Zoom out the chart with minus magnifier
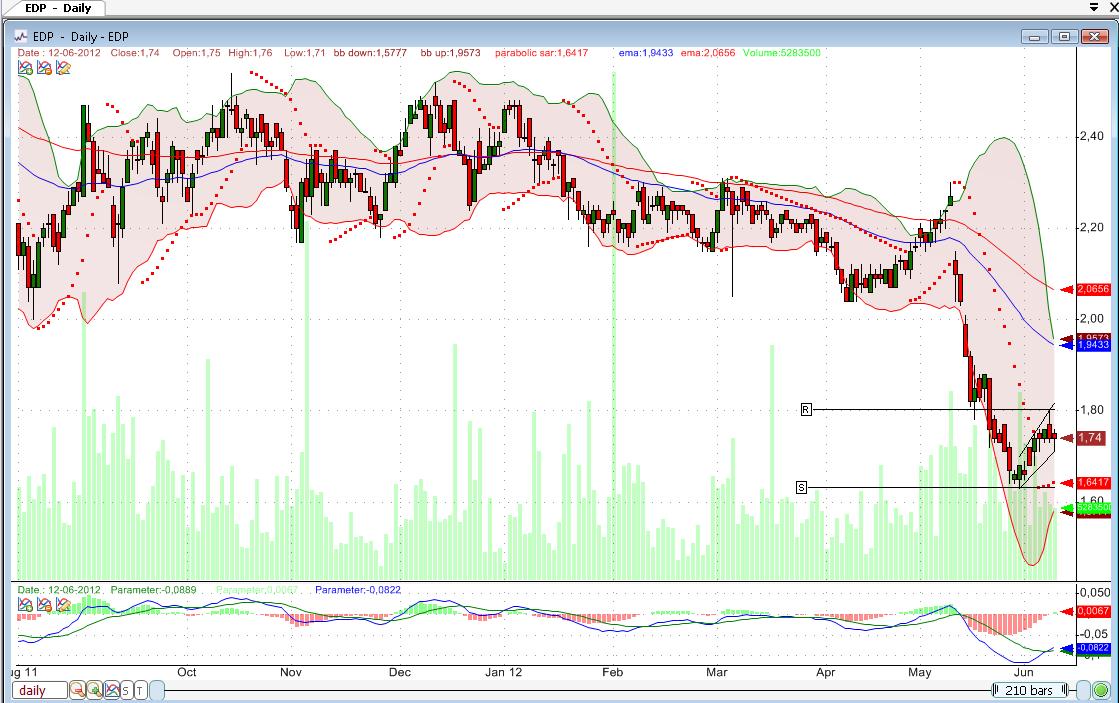Viewport: 1119px width, 703px height. (x=77, y=690)
